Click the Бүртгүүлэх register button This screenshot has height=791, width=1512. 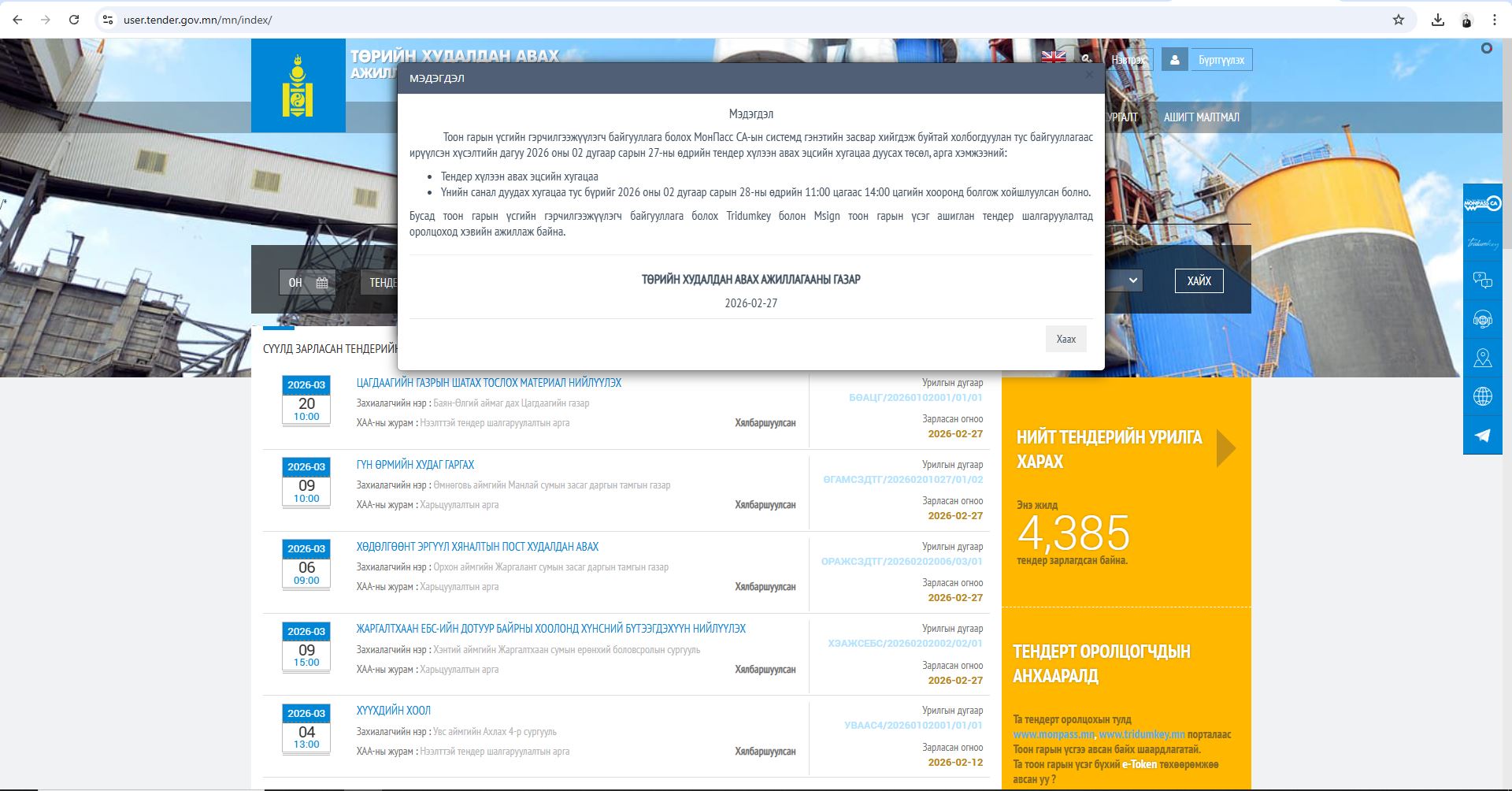[1221, 60]
